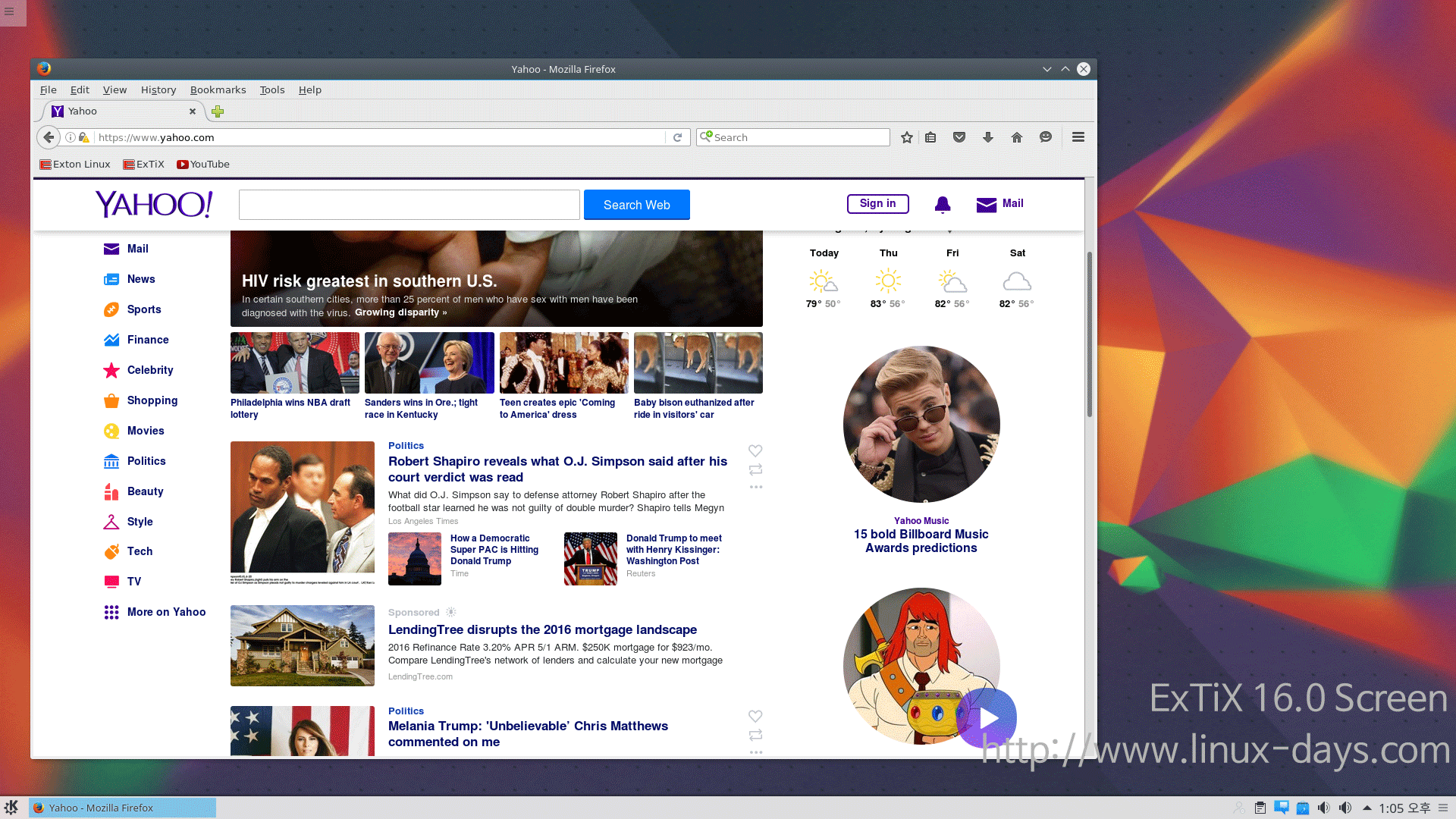Open Exton Linux bookmark

tap(75, 164)
